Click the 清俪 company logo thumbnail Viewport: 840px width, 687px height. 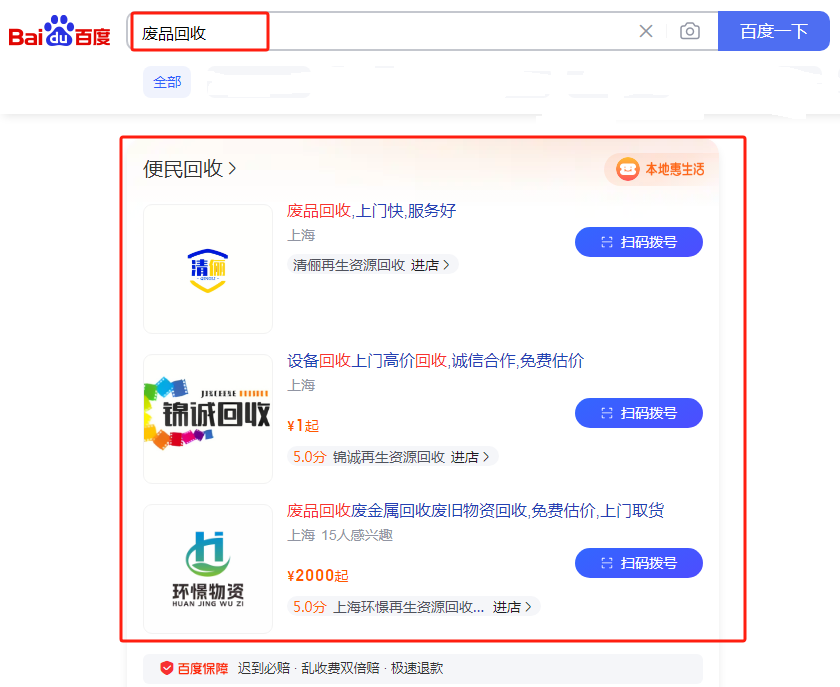[208, 269]
